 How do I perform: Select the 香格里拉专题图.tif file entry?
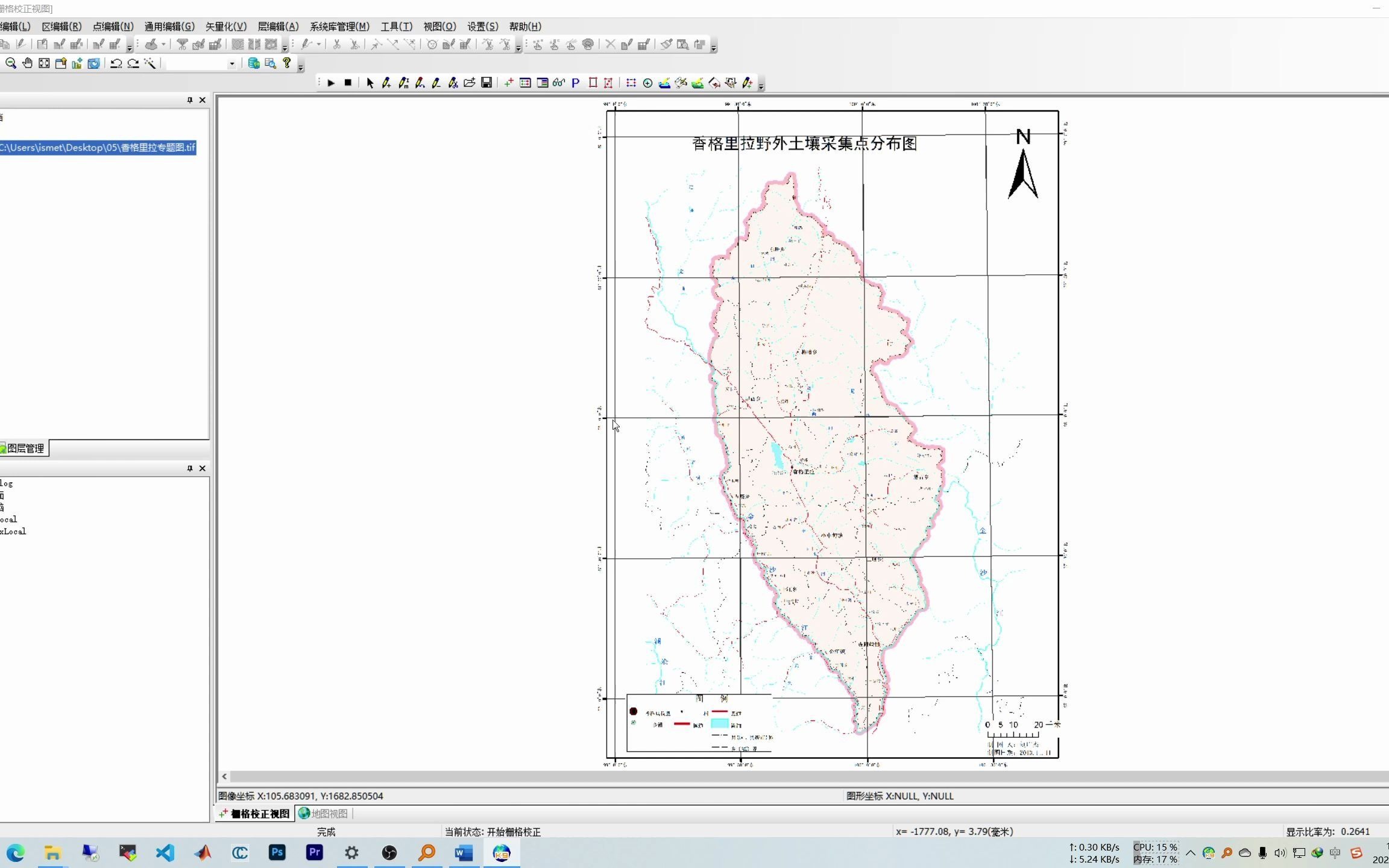click(98, 148)
